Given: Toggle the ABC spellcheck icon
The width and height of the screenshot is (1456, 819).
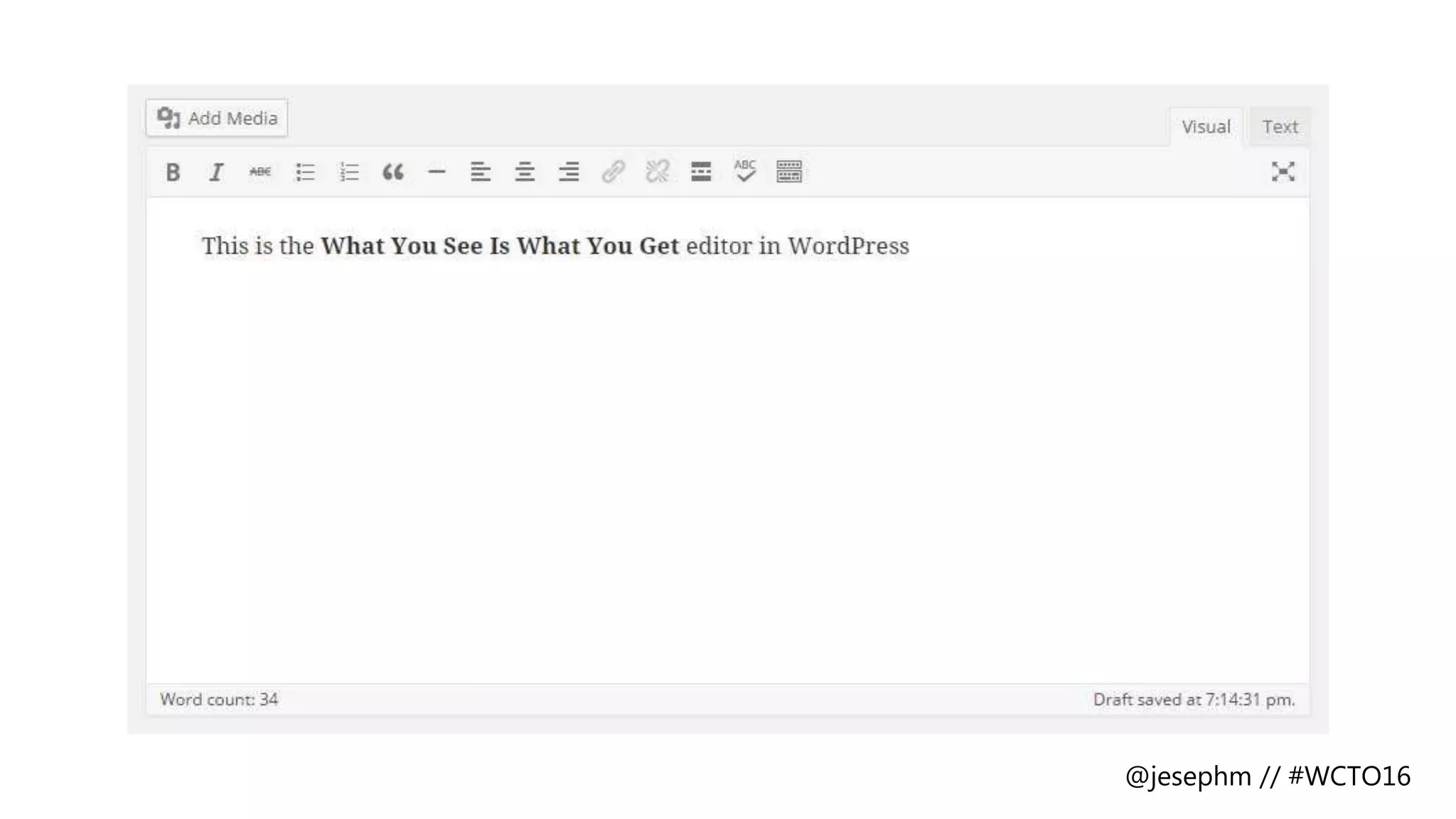Looking at the screenshot, I should coord(745,172).
